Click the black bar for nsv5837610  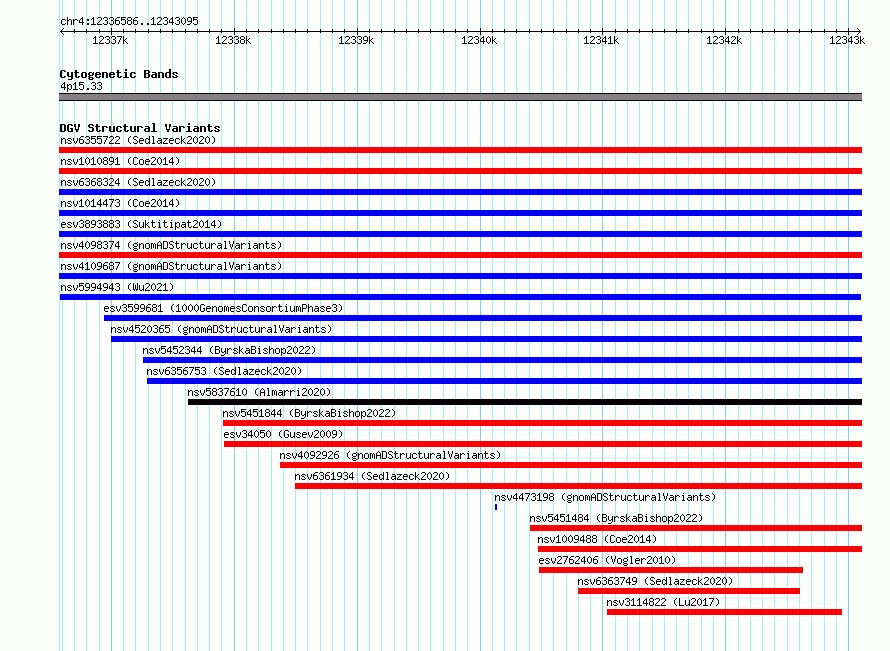coord(525,402)
